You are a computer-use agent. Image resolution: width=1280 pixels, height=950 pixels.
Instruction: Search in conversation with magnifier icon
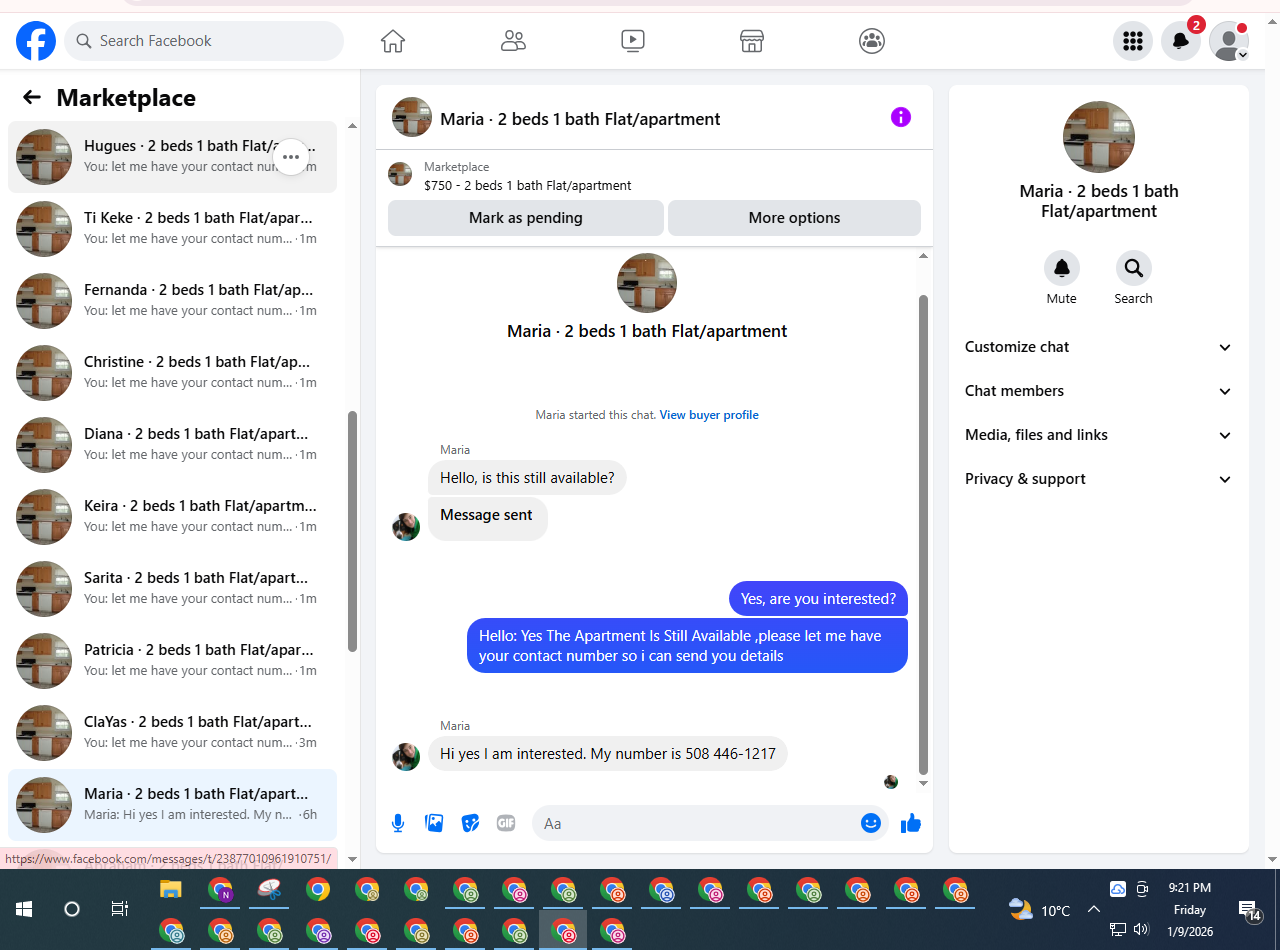pyautogui.click(x=1134, y=268)
